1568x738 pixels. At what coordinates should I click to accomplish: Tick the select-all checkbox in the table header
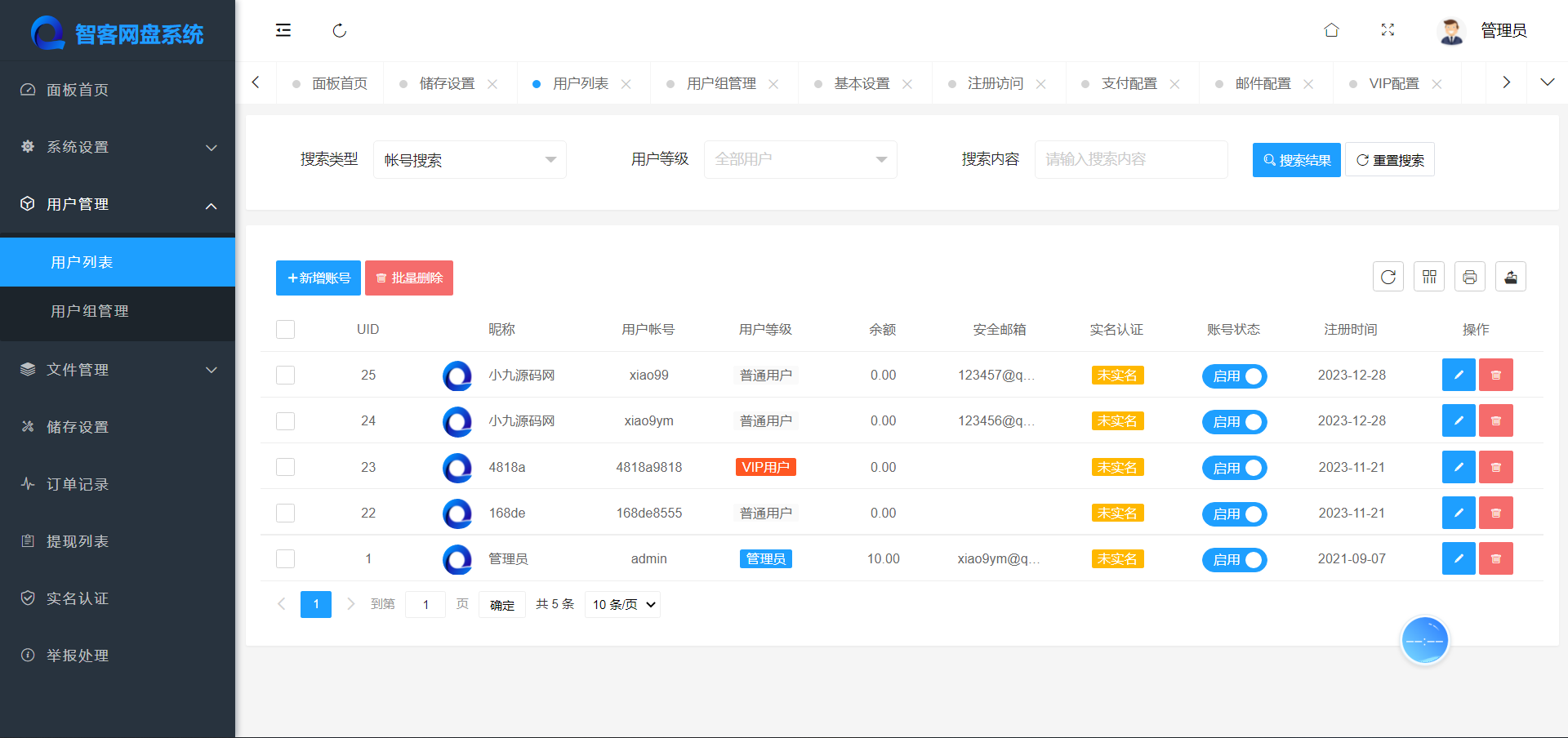point(285,329)
